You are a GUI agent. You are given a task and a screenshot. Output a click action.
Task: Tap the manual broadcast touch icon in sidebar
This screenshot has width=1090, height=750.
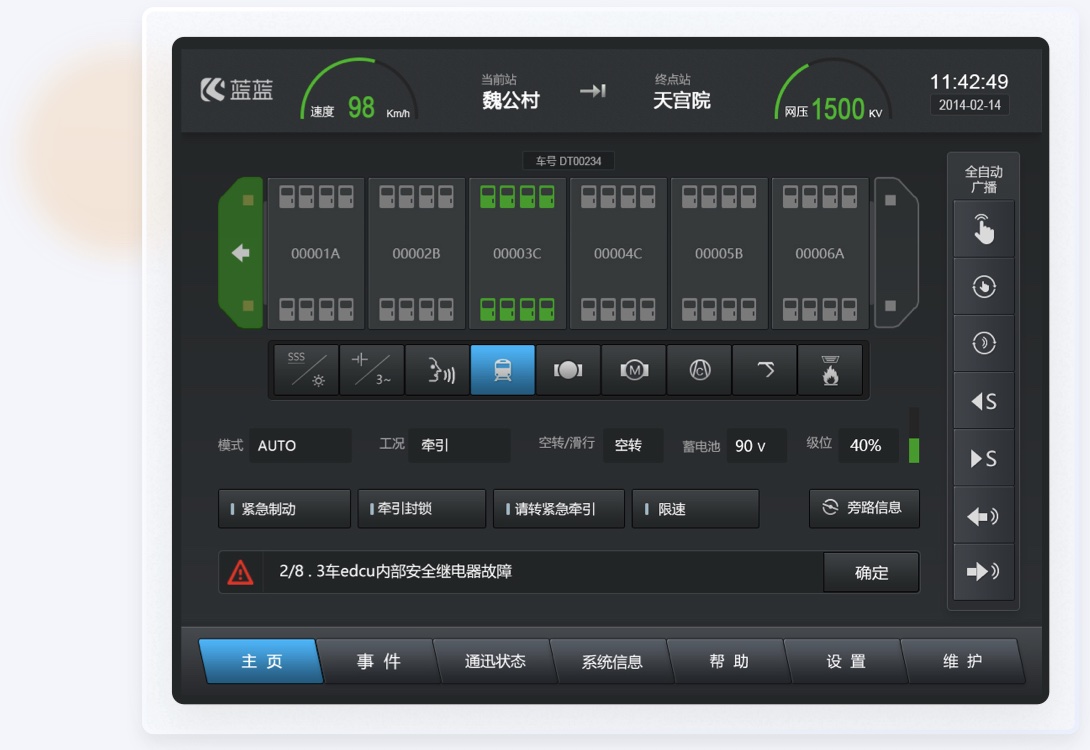[x=983, y=228]
